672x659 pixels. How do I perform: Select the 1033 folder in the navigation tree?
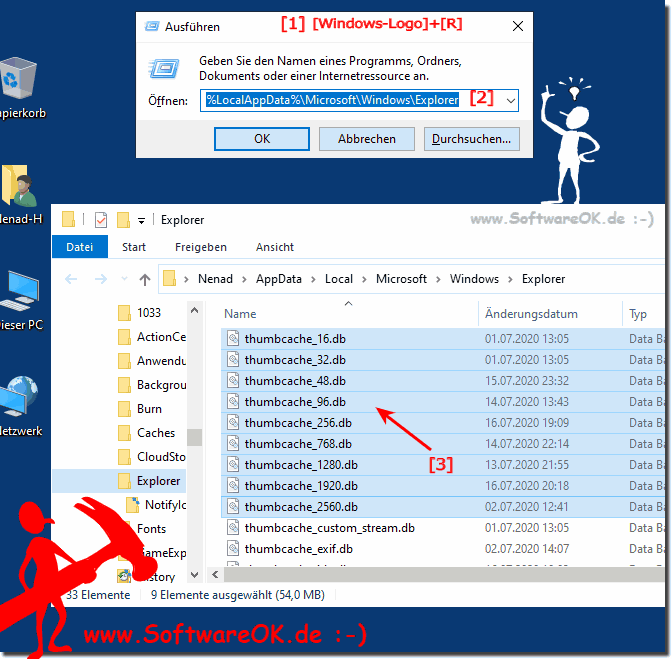click(138, 313)
